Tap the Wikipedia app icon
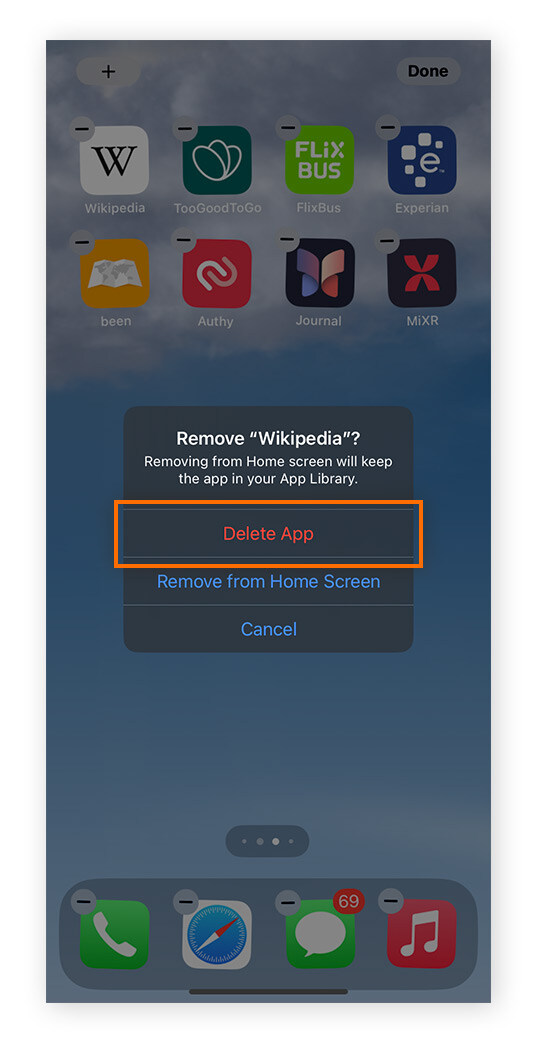Screen dimensions: 537x1042 (x=114, y=160)
